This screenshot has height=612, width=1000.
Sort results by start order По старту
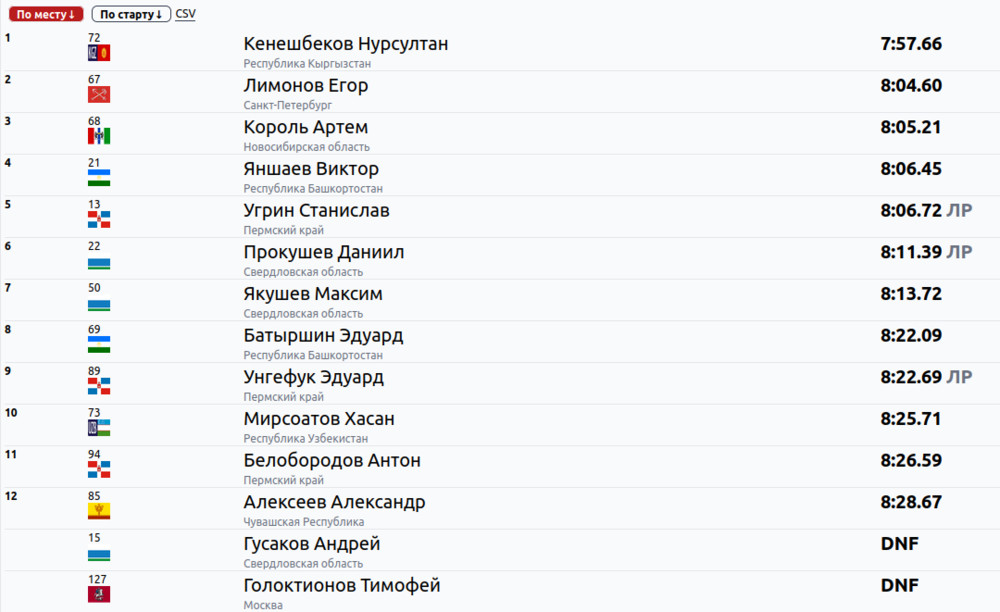(x=130, y=15)
